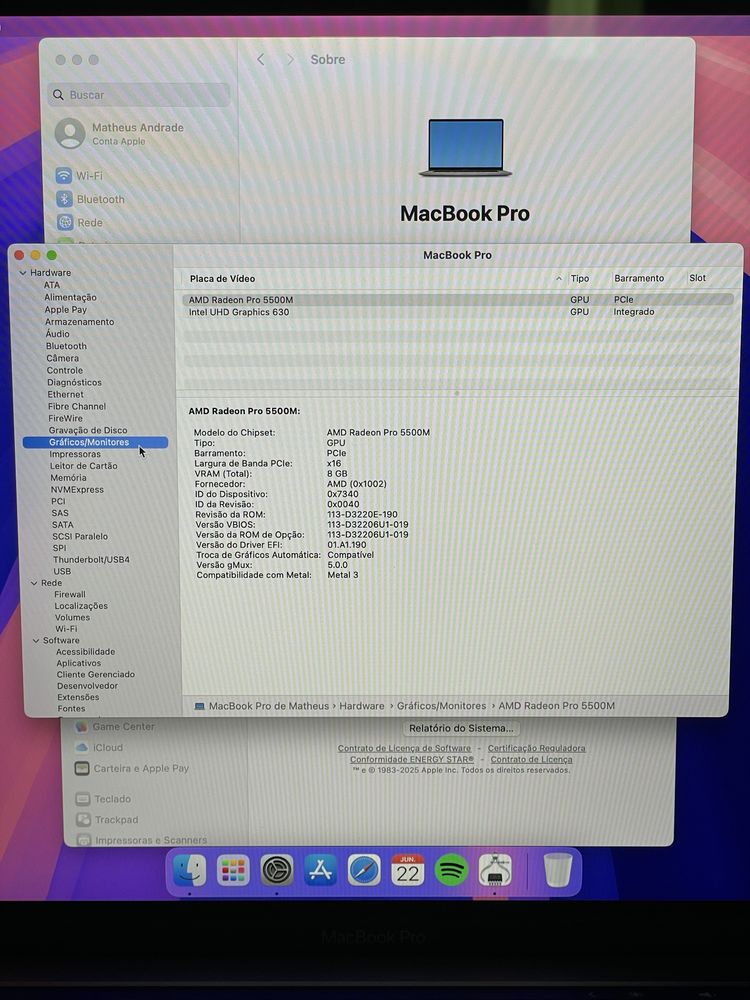750x1000 pixels.
Task: Open Finder from the Dock
Action: (189, 870)
